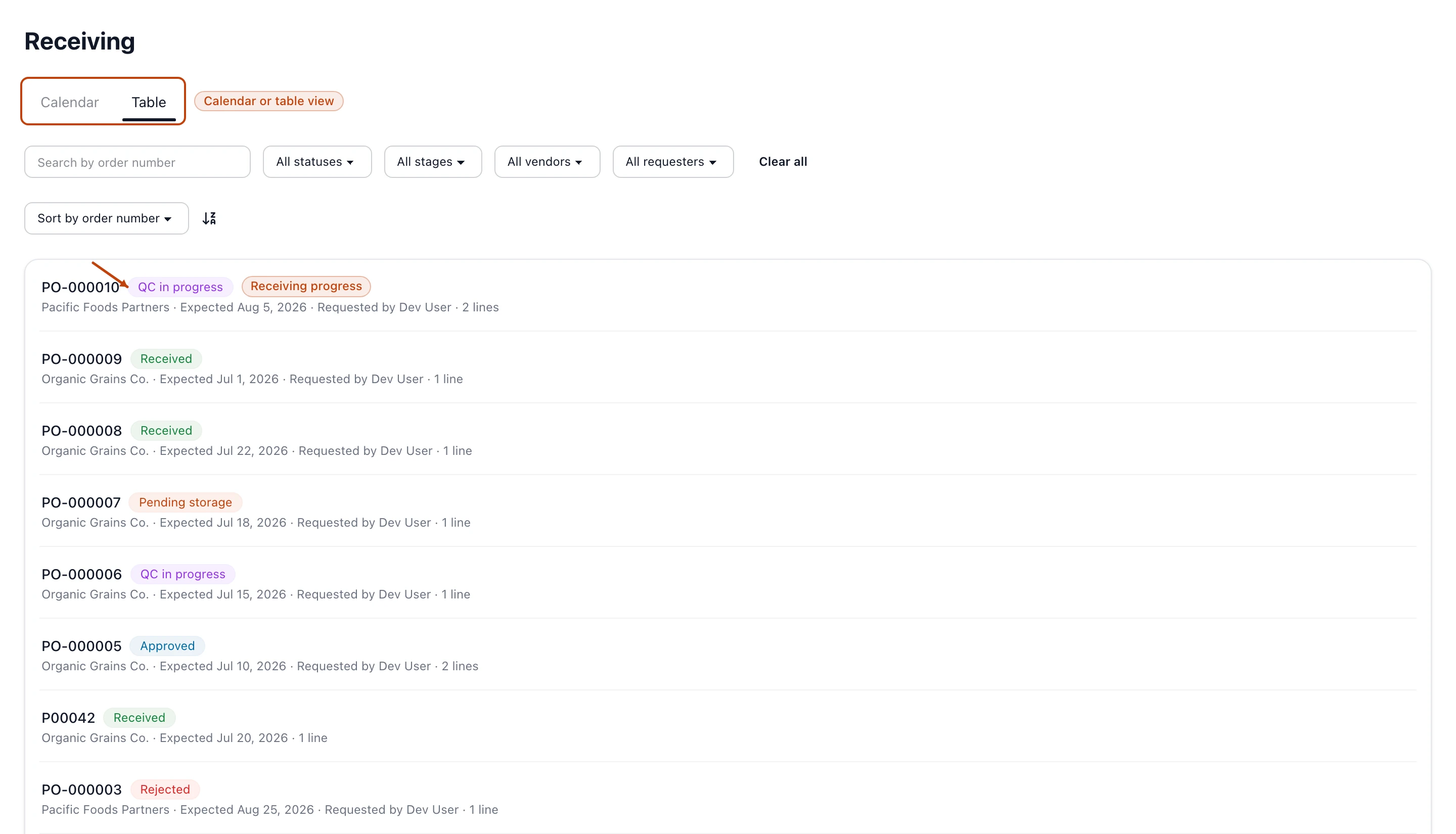Click the Received badge on PO-000008
1456x834 pixels.
click(166, 431)
